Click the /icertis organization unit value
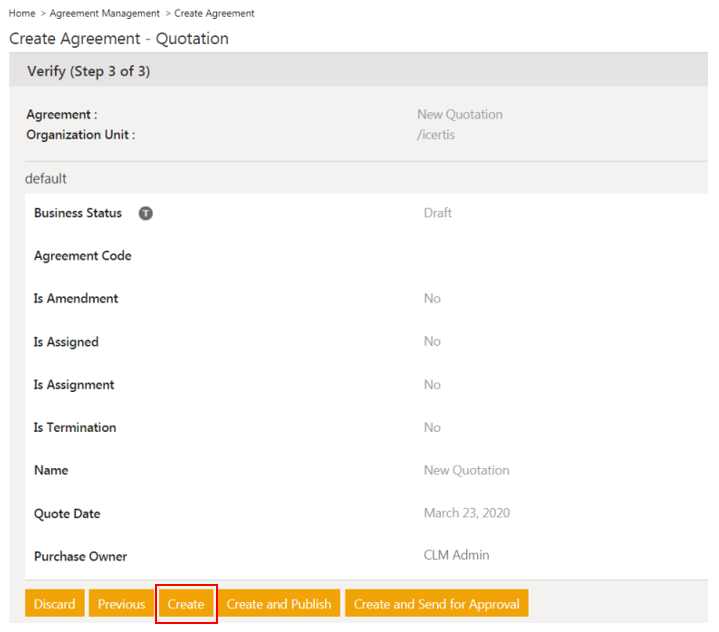 [435, 135]
